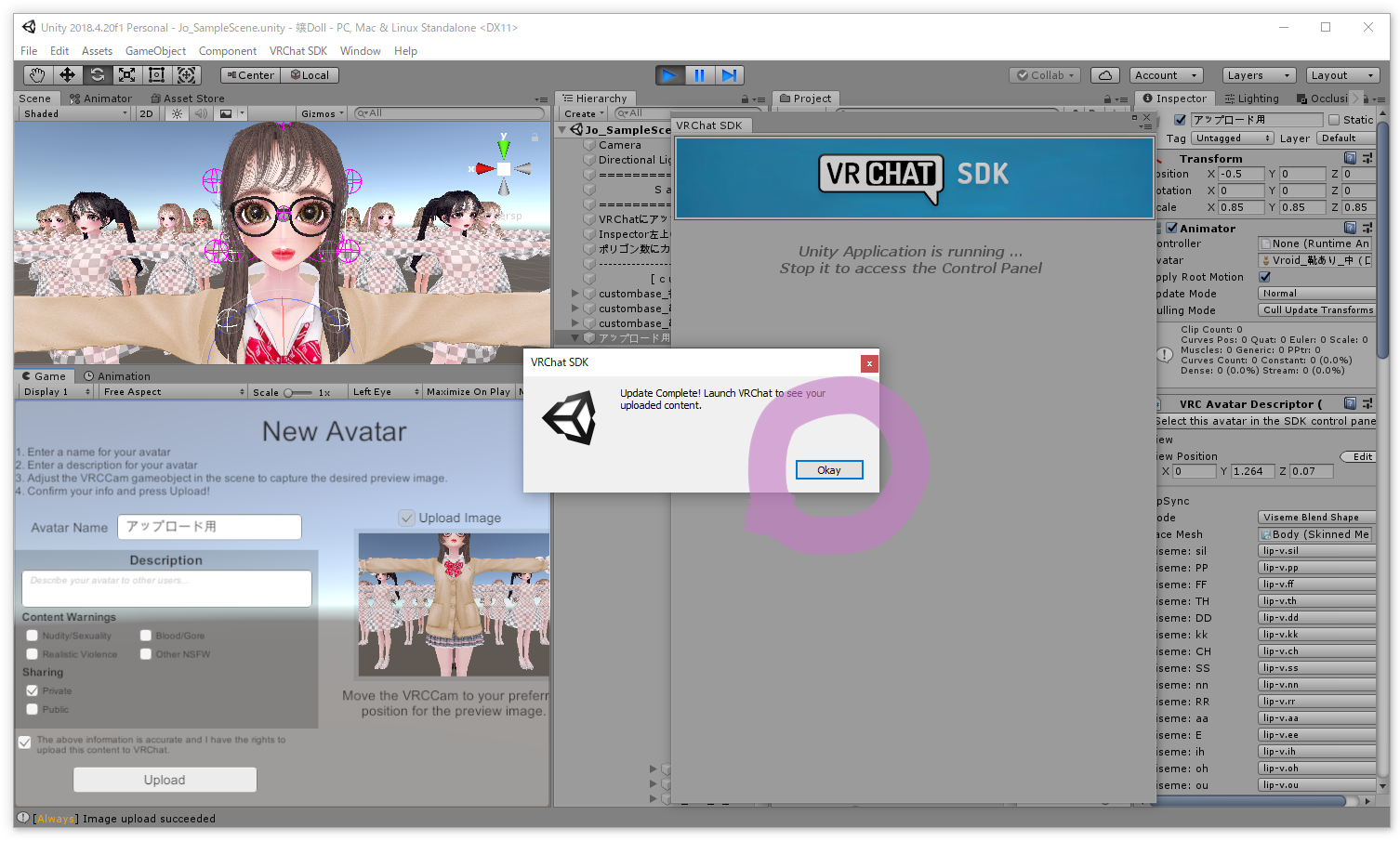Switch to the Animation tab
Screen dimensions: 1400x841
tap(117, 376)
